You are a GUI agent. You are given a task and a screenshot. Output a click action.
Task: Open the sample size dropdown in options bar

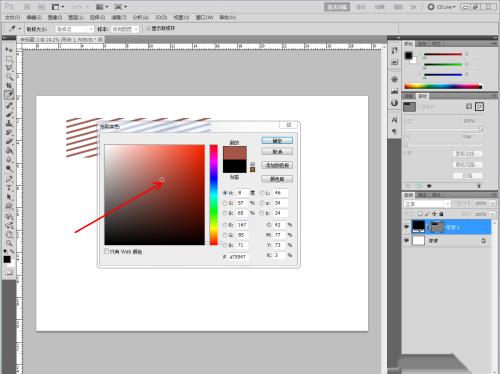pyautogui.click(x=74, y=29)
